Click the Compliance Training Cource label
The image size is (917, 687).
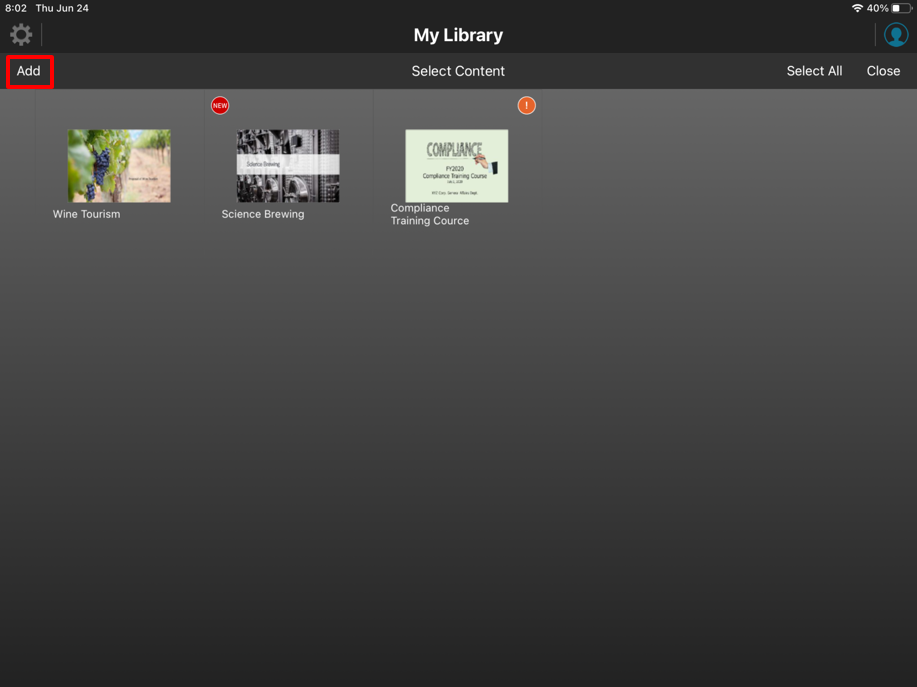click(429, 215)
